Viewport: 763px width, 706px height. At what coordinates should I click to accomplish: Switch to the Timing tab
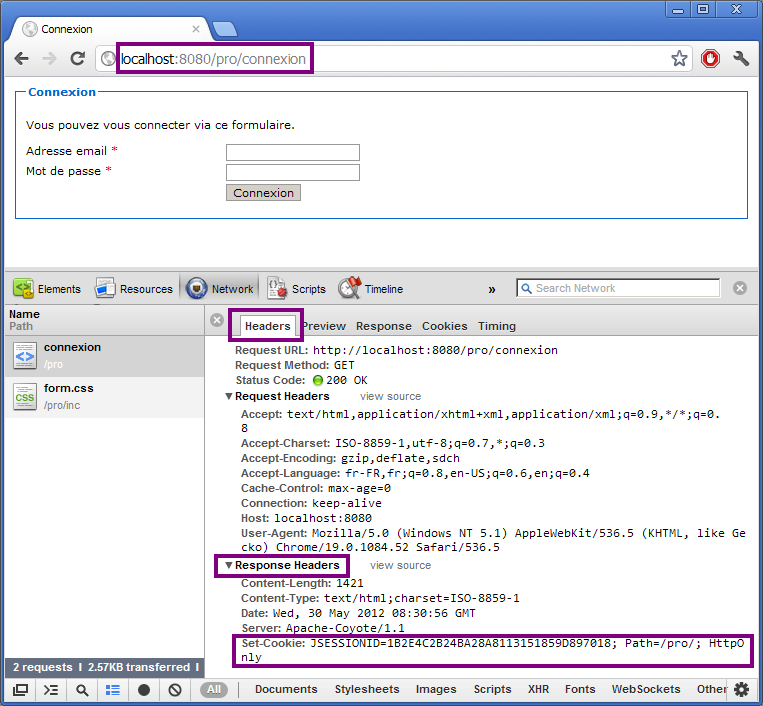pos(496,326)
